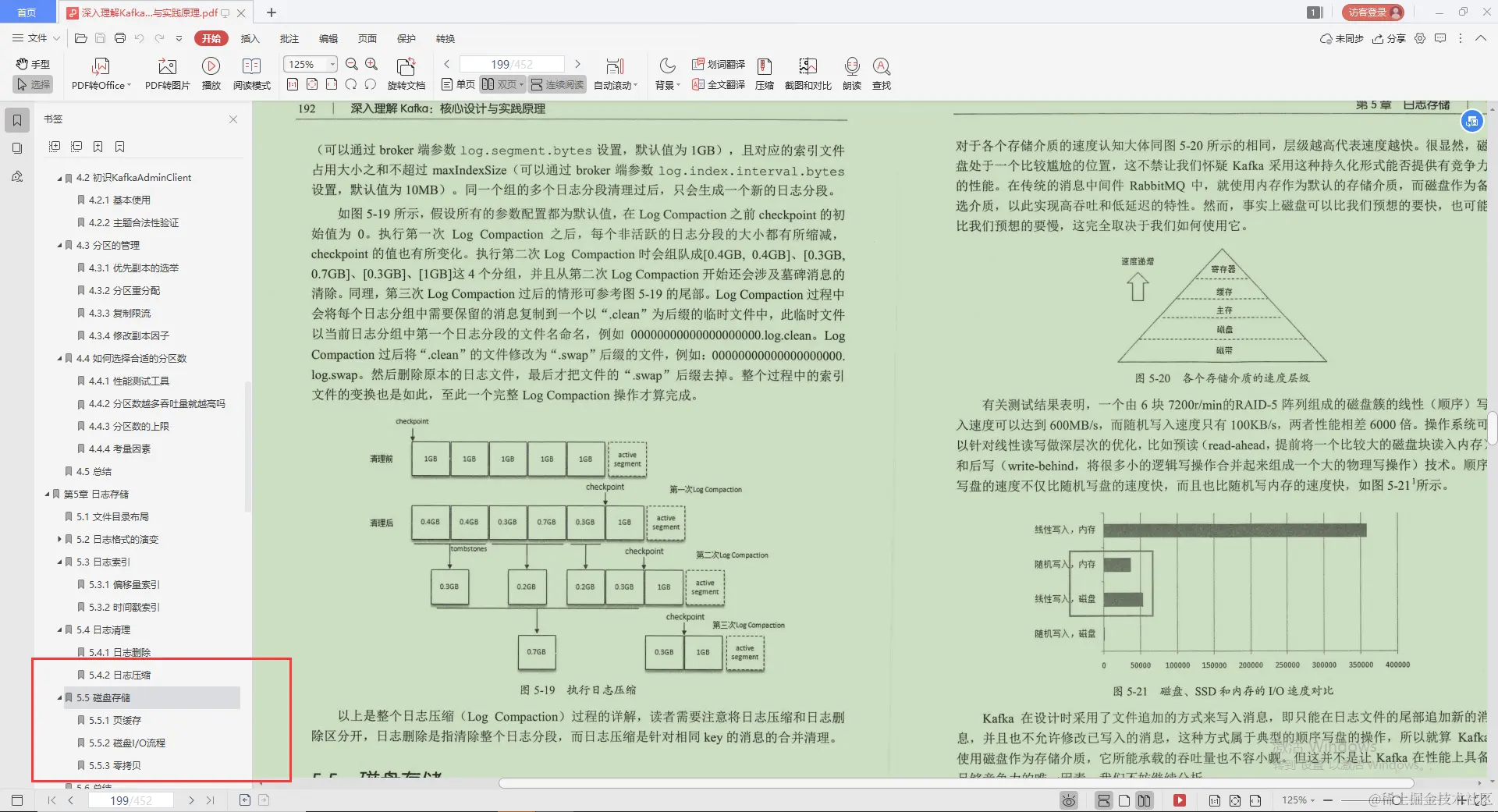Select the hand tool (手型)

pos(32,64)
